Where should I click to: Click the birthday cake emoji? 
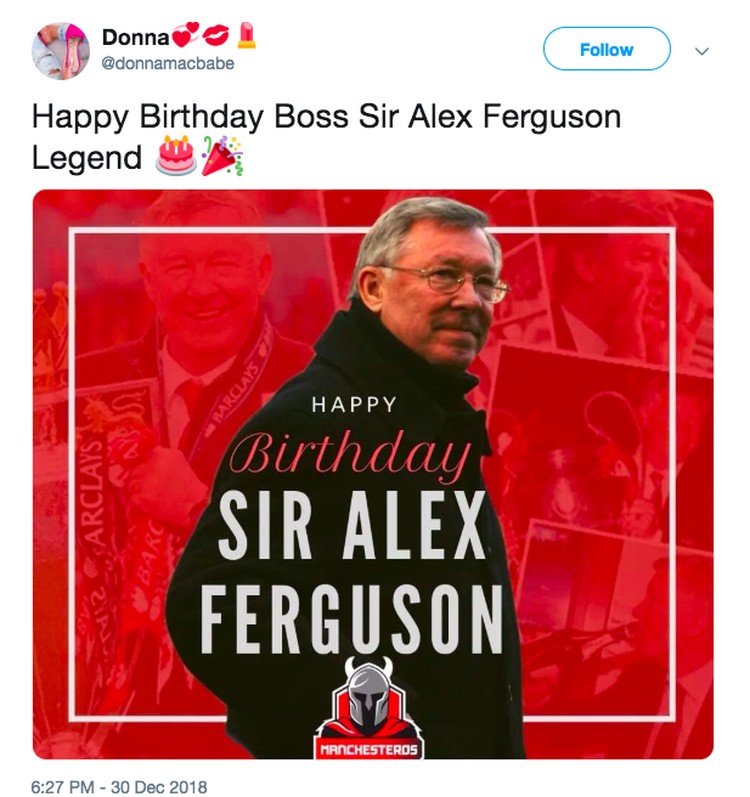click(176, 156)
